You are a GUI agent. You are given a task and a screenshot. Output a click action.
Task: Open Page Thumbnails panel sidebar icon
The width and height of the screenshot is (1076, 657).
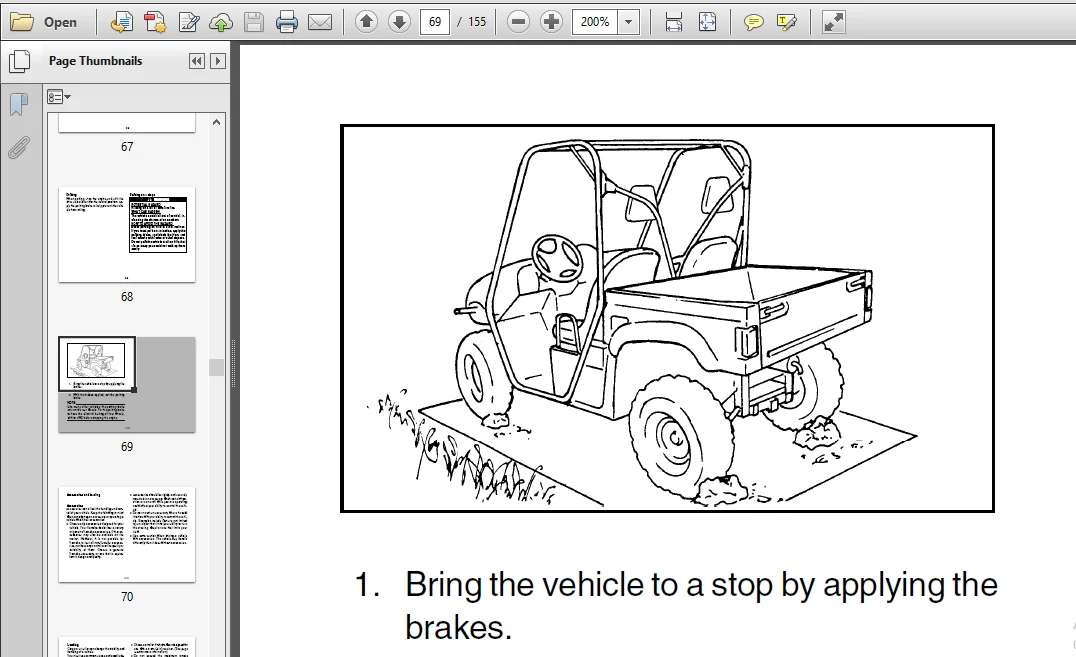(19, 62)
